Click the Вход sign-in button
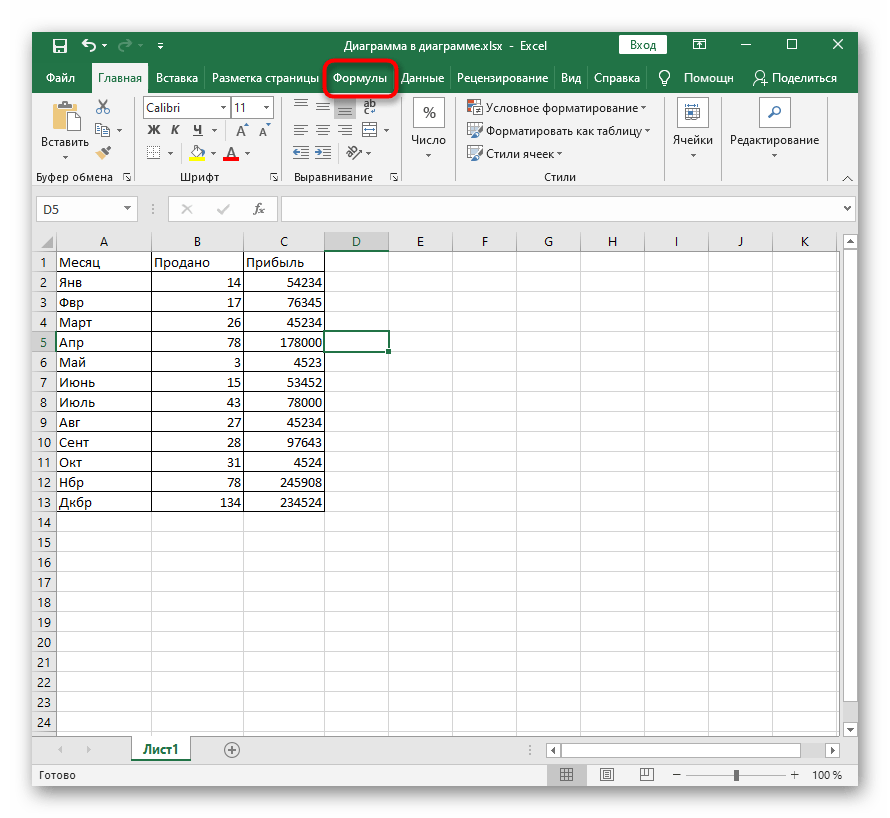890x818 pixels. click(643, 45)
